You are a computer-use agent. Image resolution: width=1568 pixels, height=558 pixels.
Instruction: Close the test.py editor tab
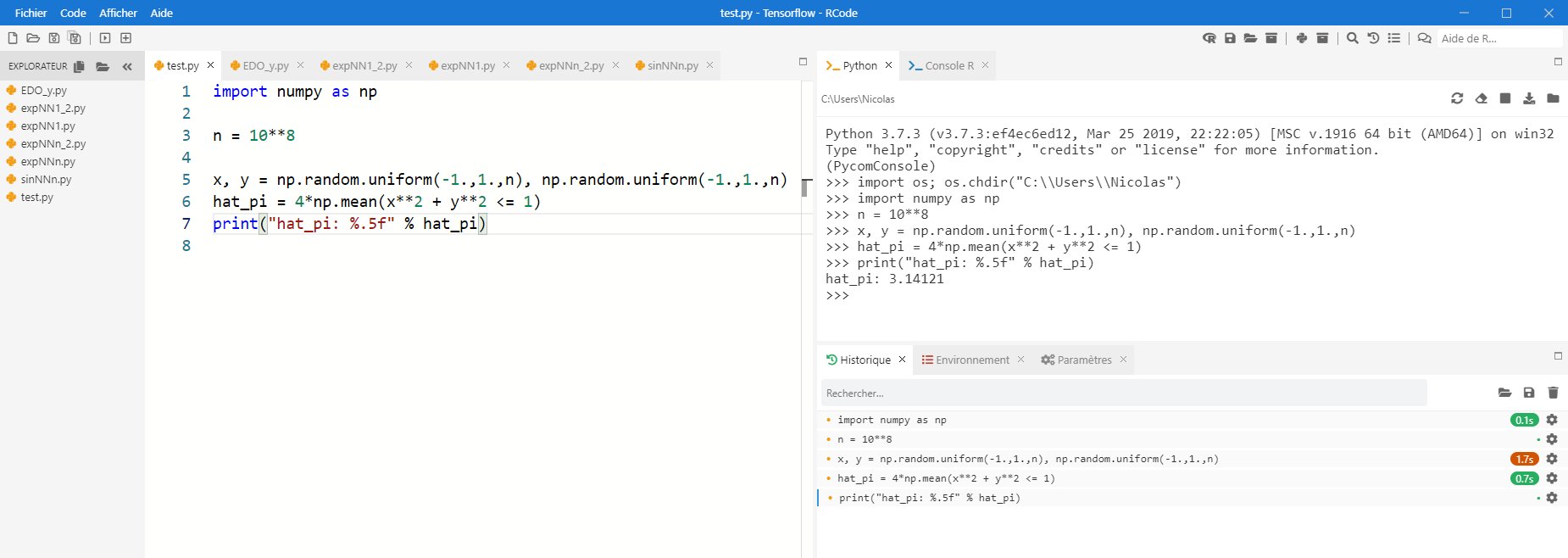pos(211,65)
